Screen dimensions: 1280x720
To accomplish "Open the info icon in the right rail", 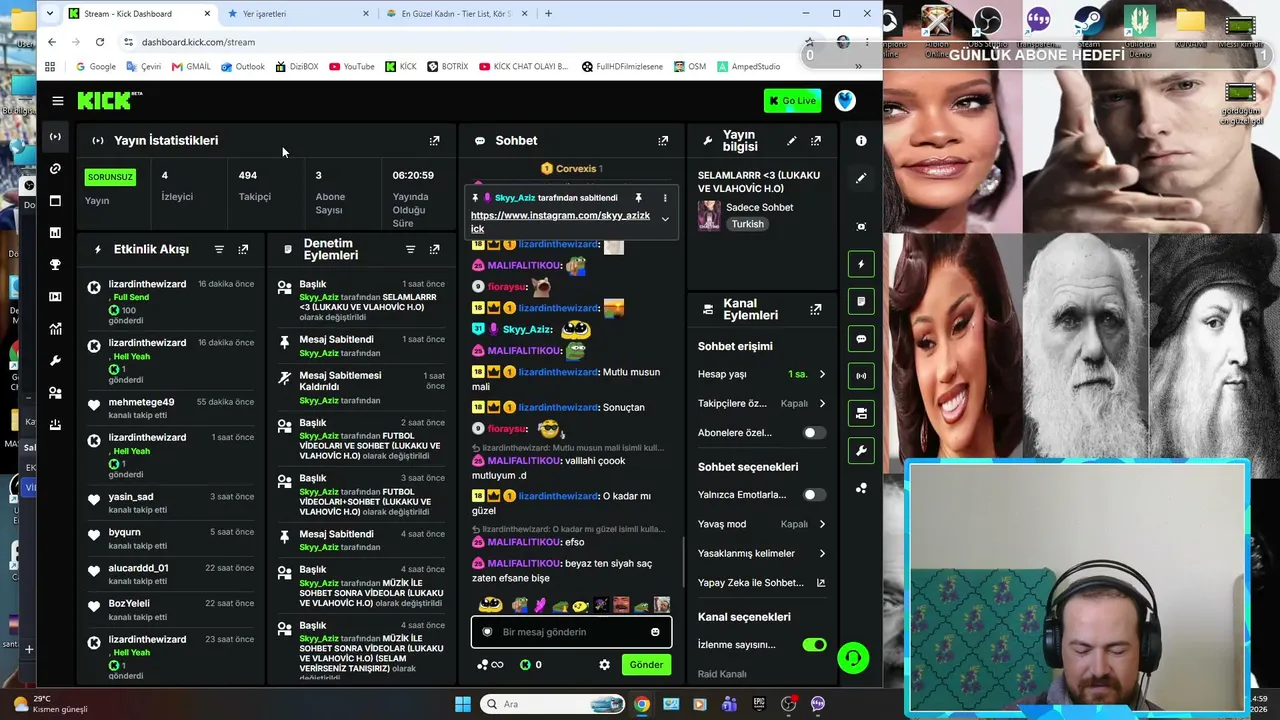I will click(861, 141).
